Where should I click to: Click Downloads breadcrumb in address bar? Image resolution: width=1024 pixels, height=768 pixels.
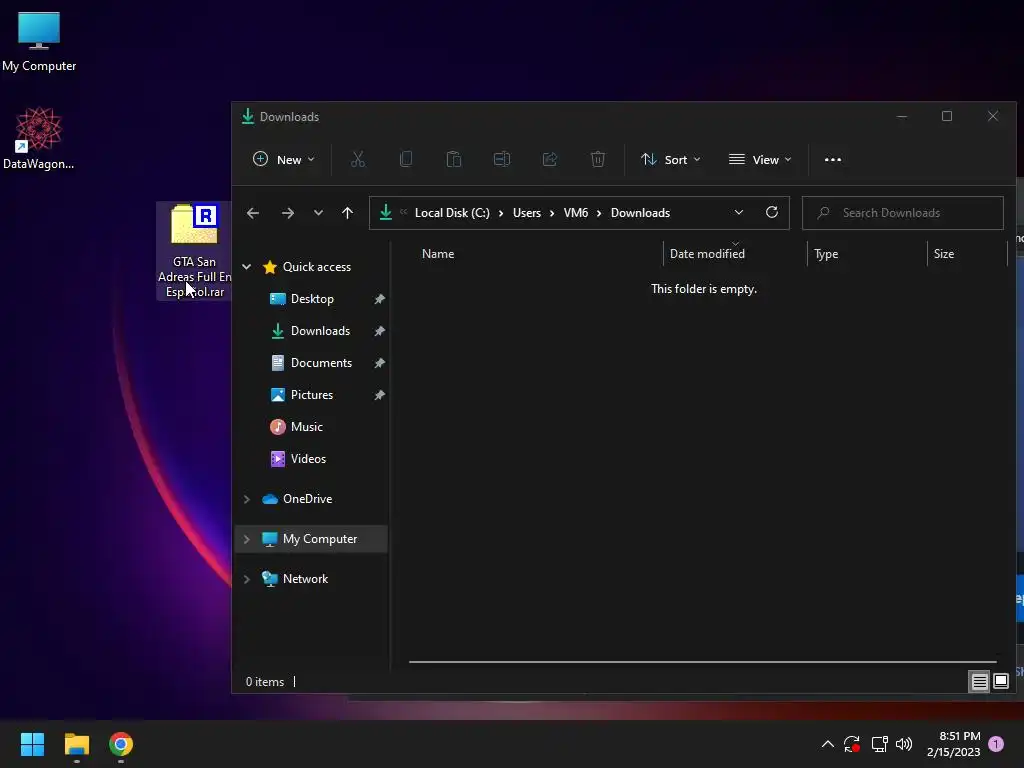640,213
